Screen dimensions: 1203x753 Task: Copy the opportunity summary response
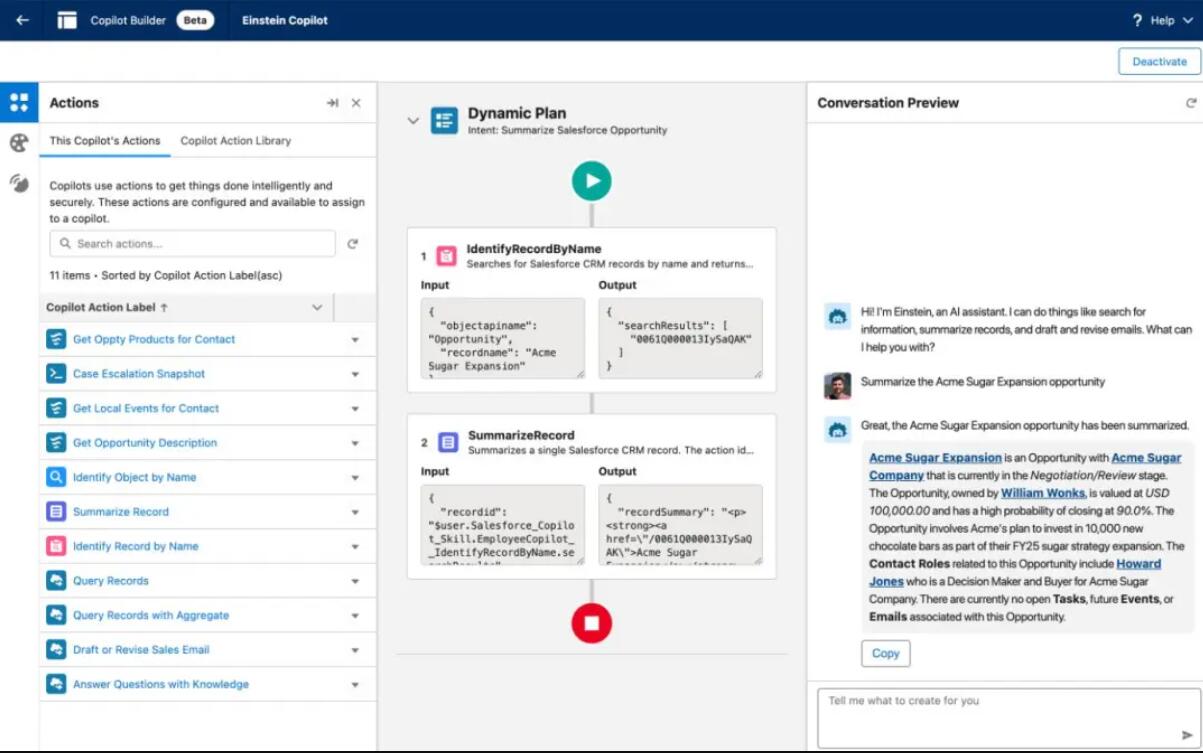point(885,653)
